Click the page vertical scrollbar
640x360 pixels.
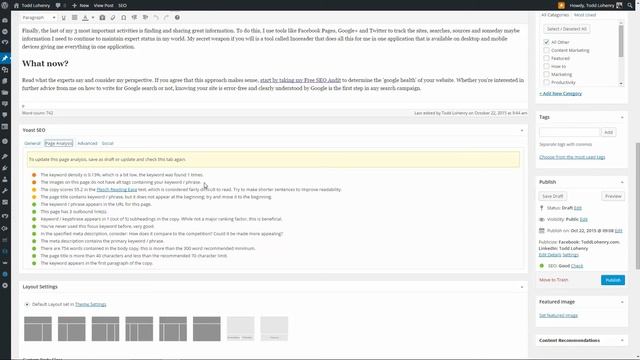point(637,206)
